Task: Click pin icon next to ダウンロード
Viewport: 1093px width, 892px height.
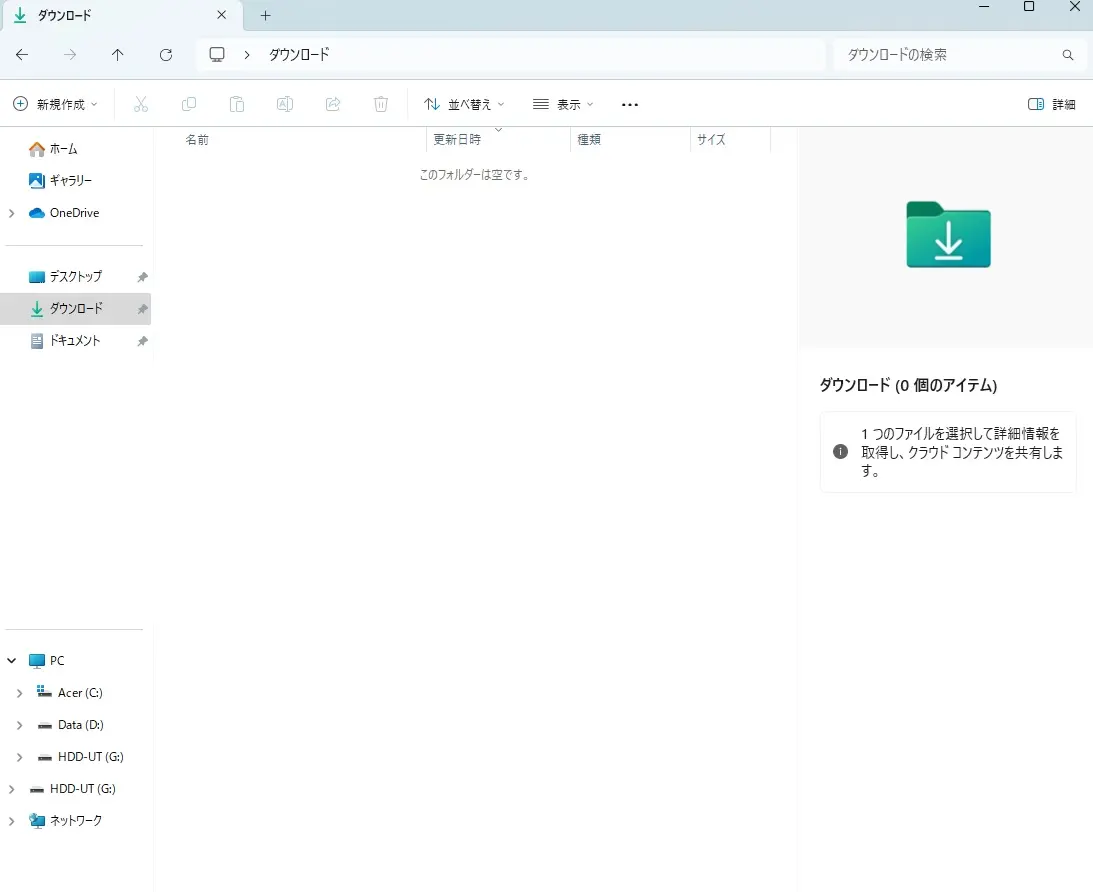Action: click(142, 309)
